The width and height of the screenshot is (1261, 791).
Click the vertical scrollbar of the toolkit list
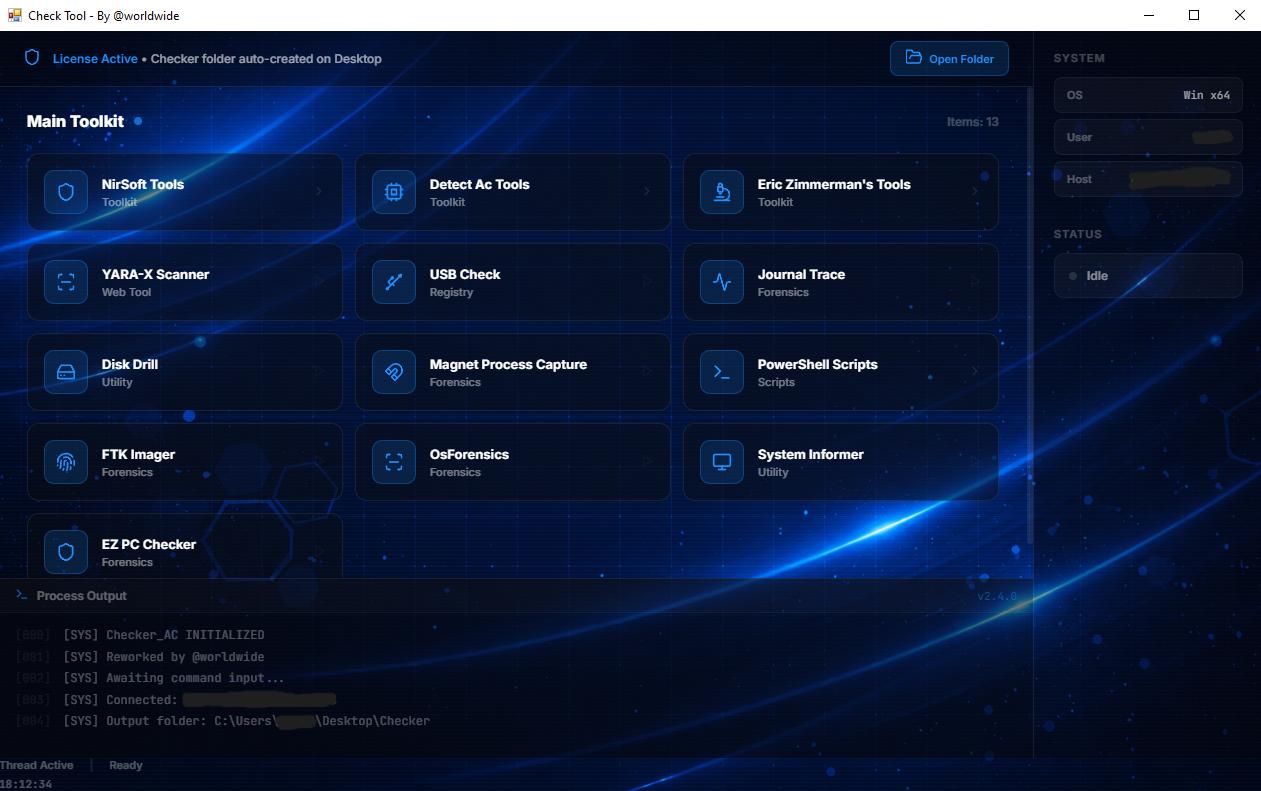[x=1030, y=315]
